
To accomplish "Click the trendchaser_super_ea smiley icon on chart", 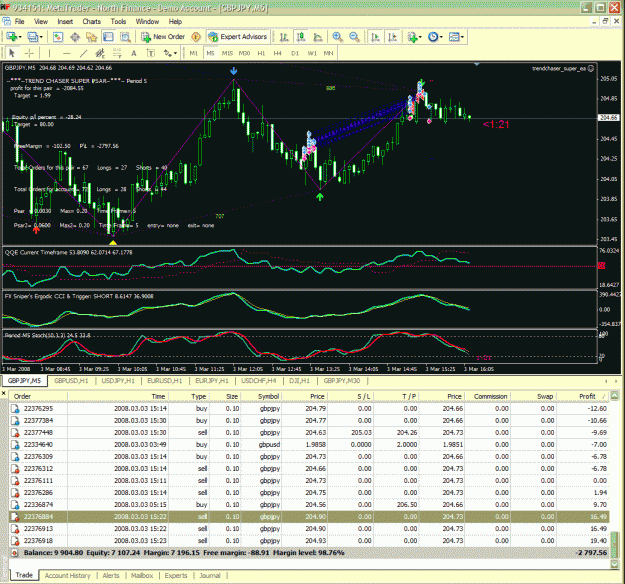I will pos(591,69).
